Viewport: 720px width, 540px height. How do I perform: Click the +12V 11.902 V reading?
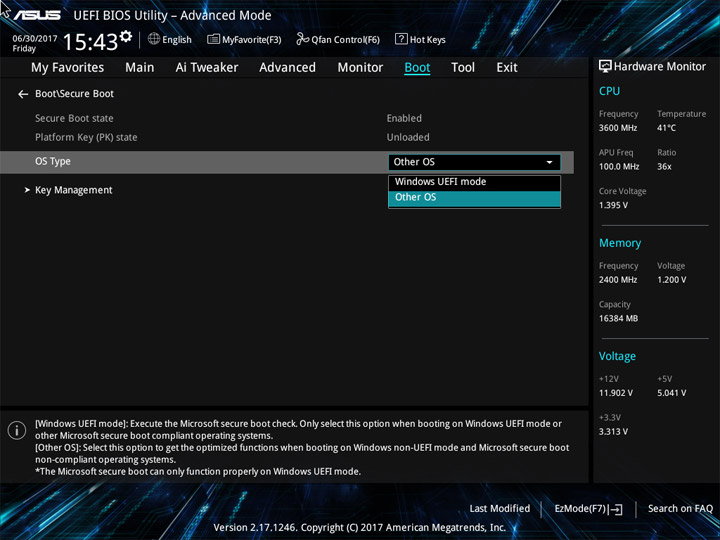(x=616, y=393)
